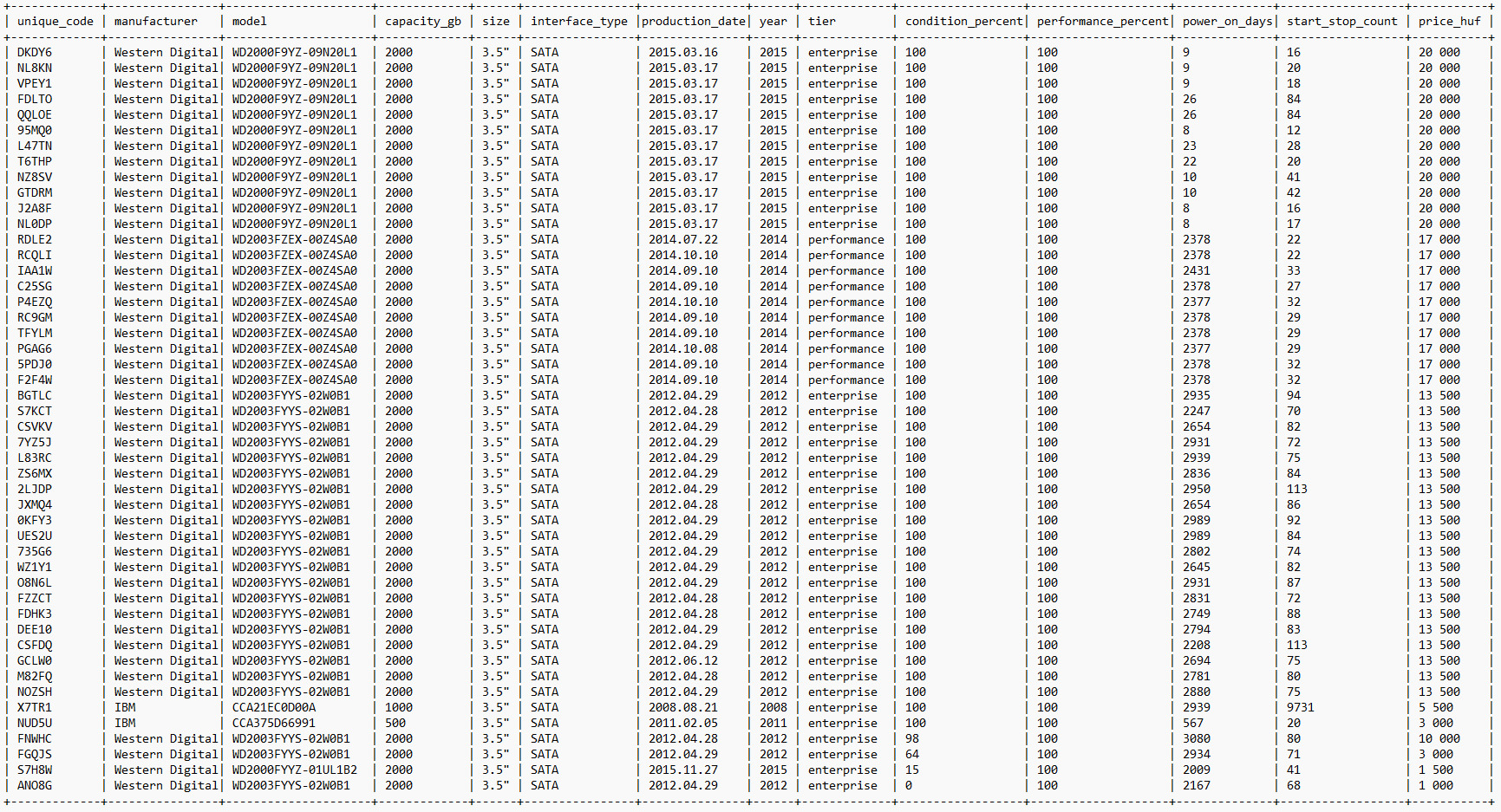Screen dimensions: 1501x812
Task: Select unique code NUD5U
Action: [35, 723]
